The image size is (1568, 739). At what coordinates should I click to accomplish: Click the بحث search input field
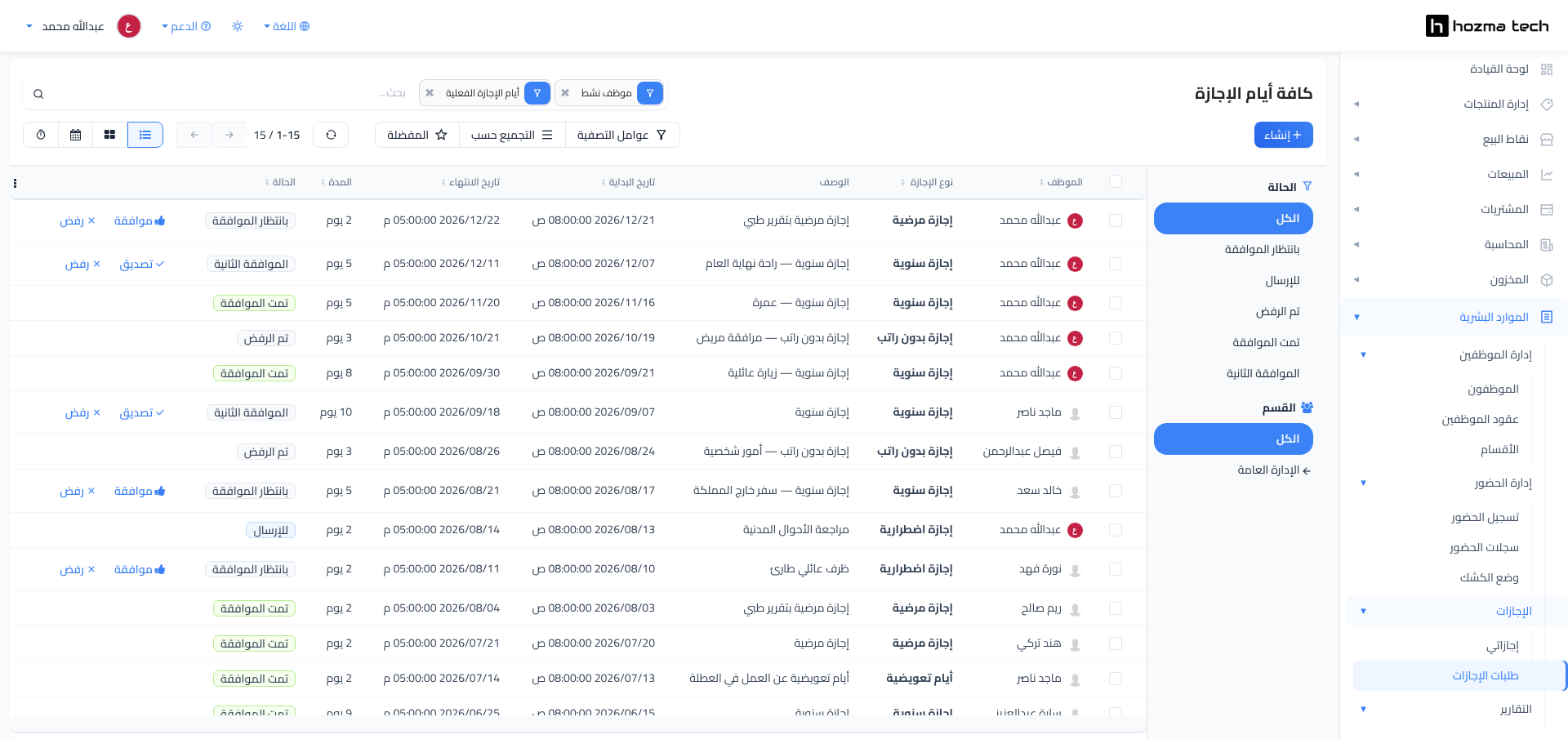[229, 93]
